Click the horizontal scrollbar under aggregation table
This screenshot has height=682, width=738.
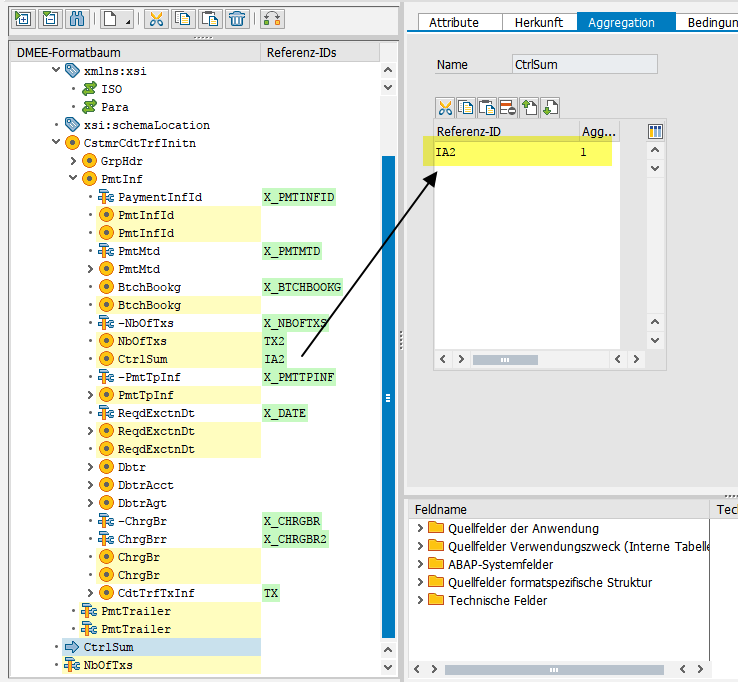click(504, 359)
